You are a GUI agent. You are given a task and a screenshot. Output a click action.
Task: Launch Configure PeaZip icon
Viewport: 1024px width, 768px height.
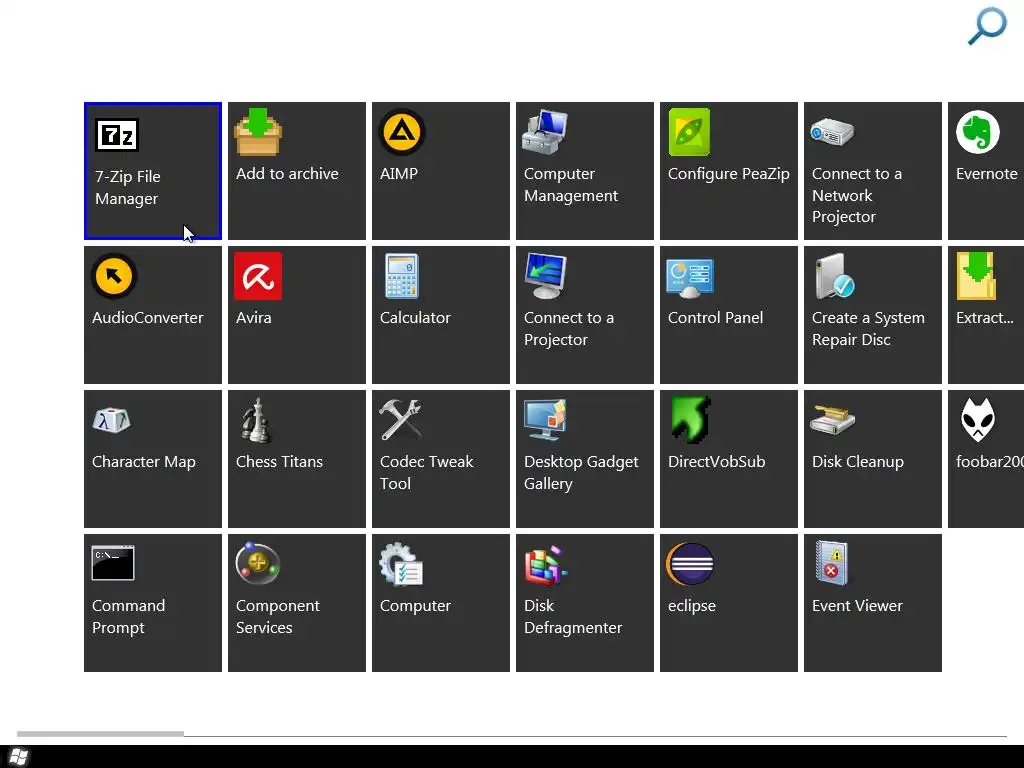689,132
